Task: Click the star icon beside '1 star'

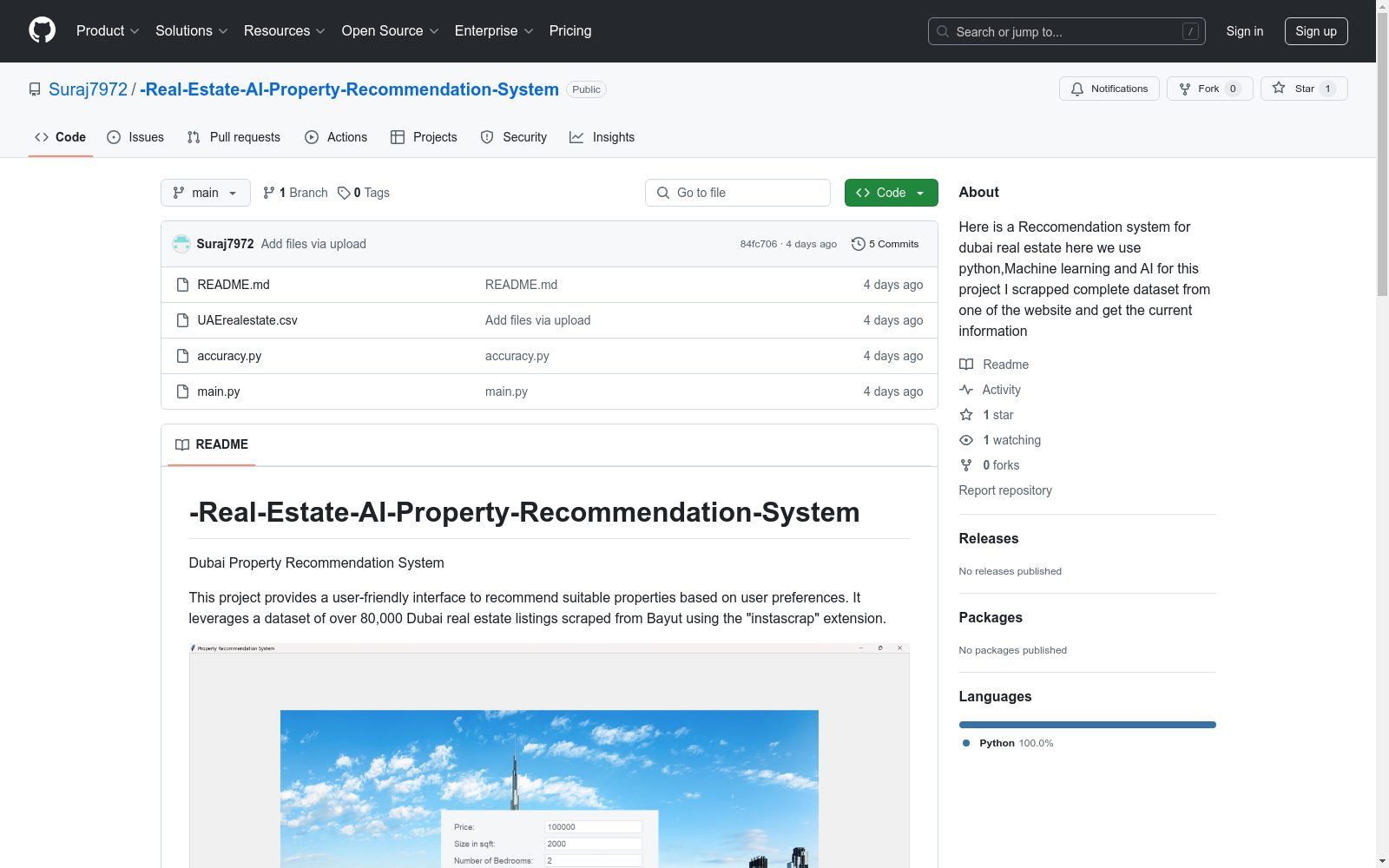Action: 966,415
